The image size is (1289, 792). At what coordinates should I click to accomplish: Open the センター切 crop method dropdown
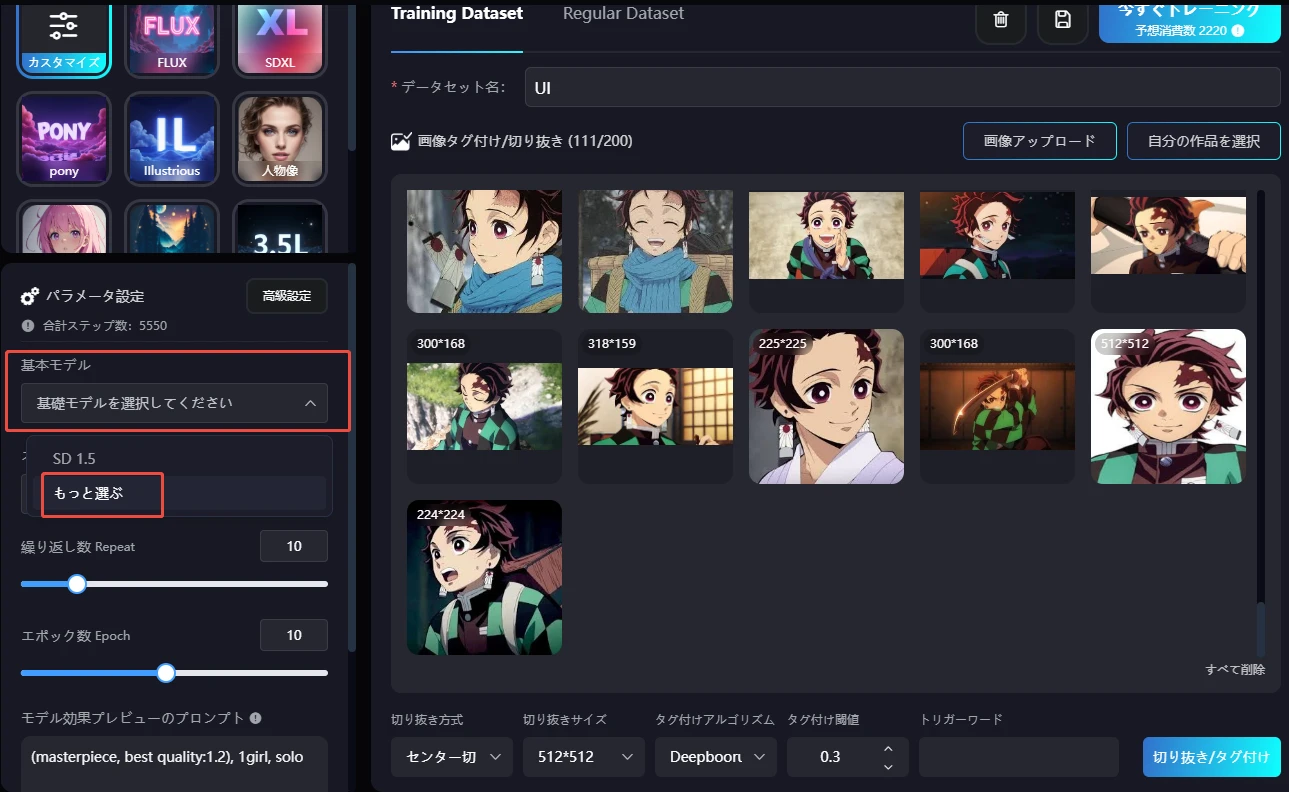pos(452,757)
